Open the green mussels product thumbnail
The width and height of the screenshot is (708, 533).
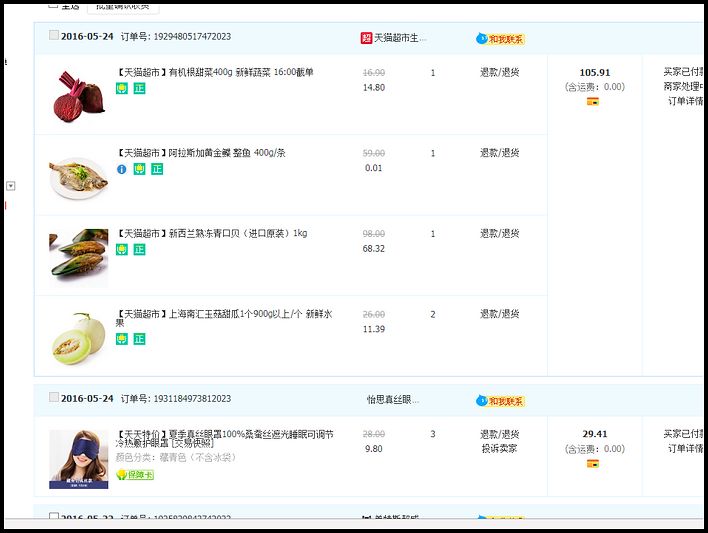[x=79, y=257]
